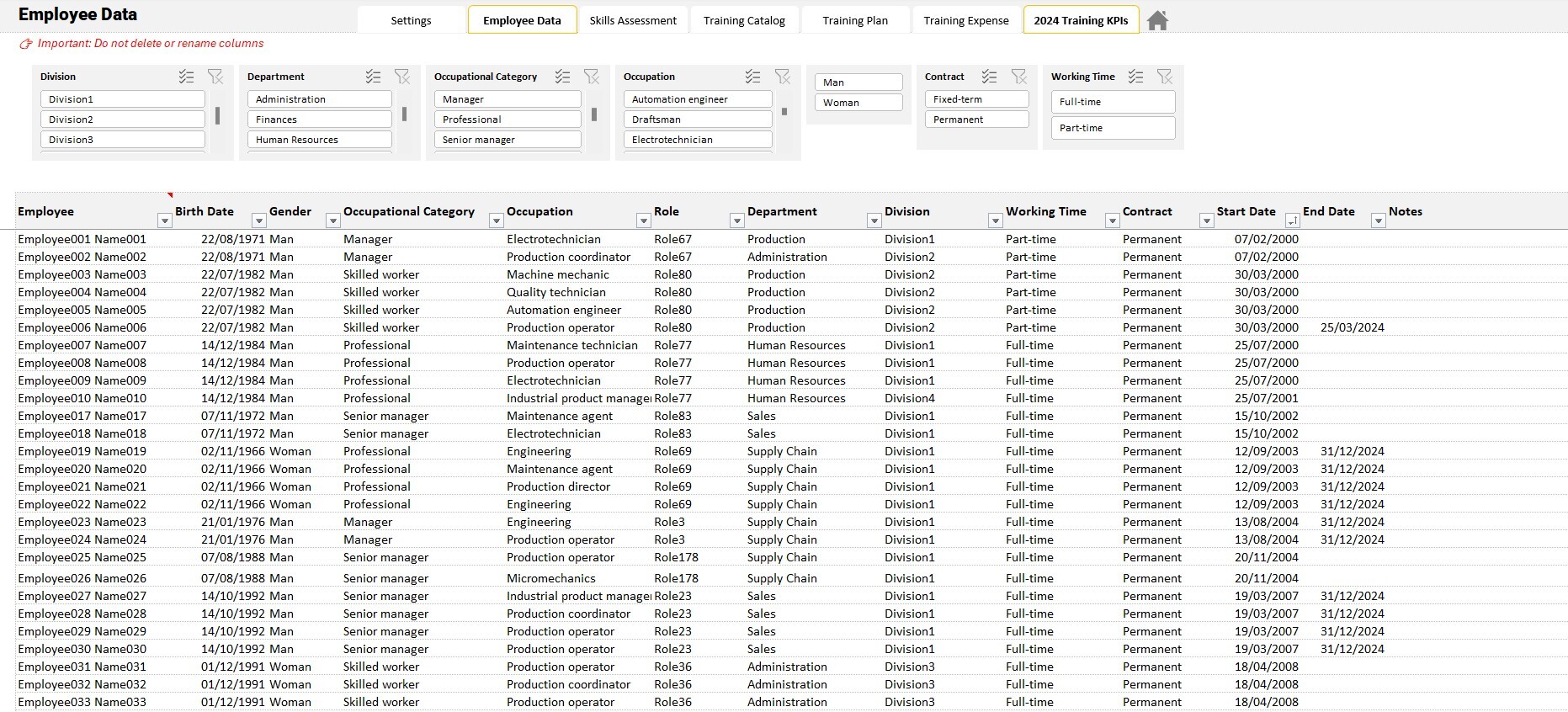Filter by Senior manager category
Viewport: 1568px width, 712px height.
(508, 140)
